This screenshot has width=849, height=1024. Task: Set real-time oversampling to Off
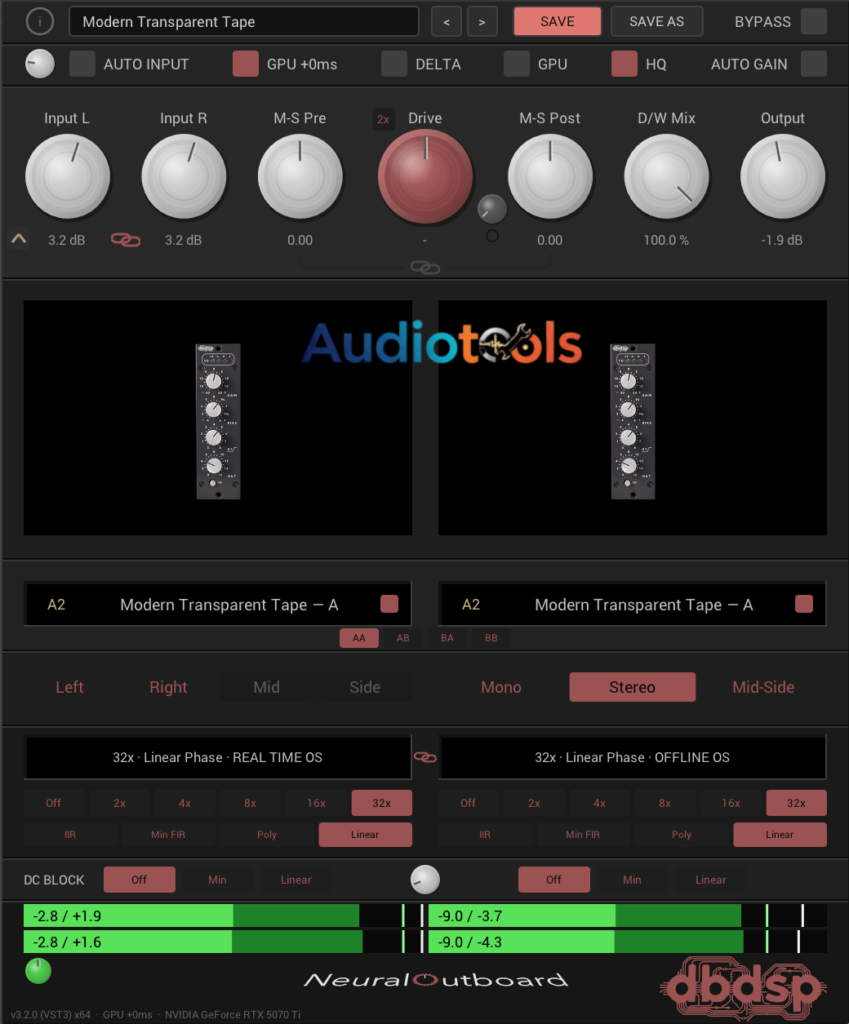pos(54,803)
